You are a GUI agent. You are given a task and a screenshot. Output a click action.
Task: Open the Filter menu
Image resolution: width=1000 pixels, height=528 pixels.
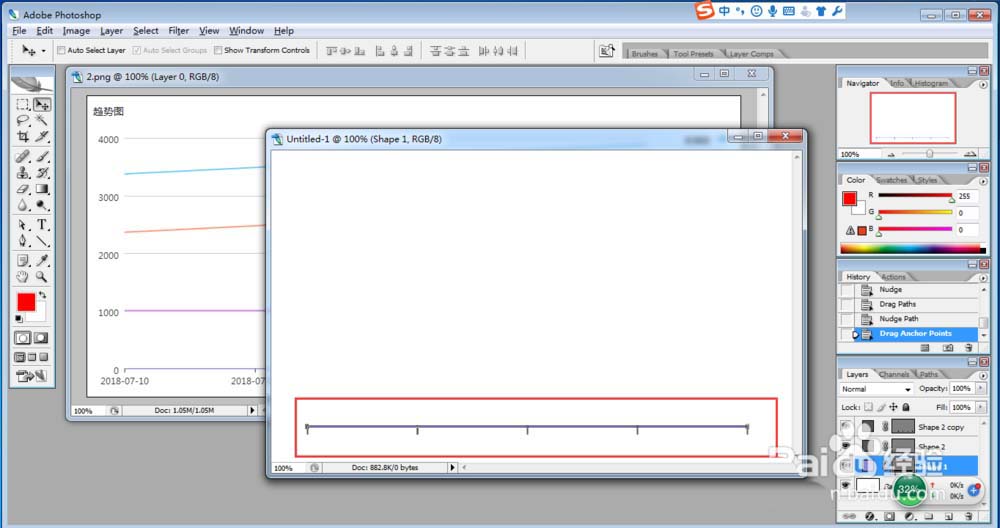179,31
